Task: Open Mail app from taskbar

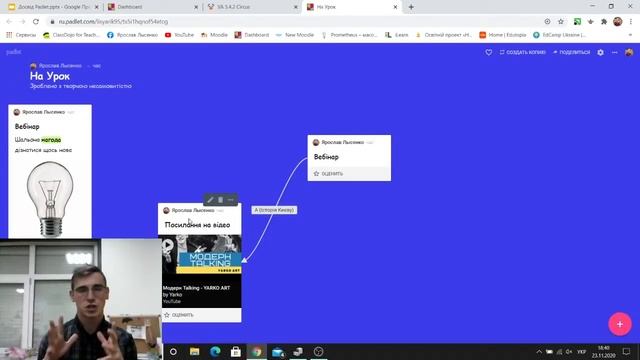Action: (x=278, y=351)
